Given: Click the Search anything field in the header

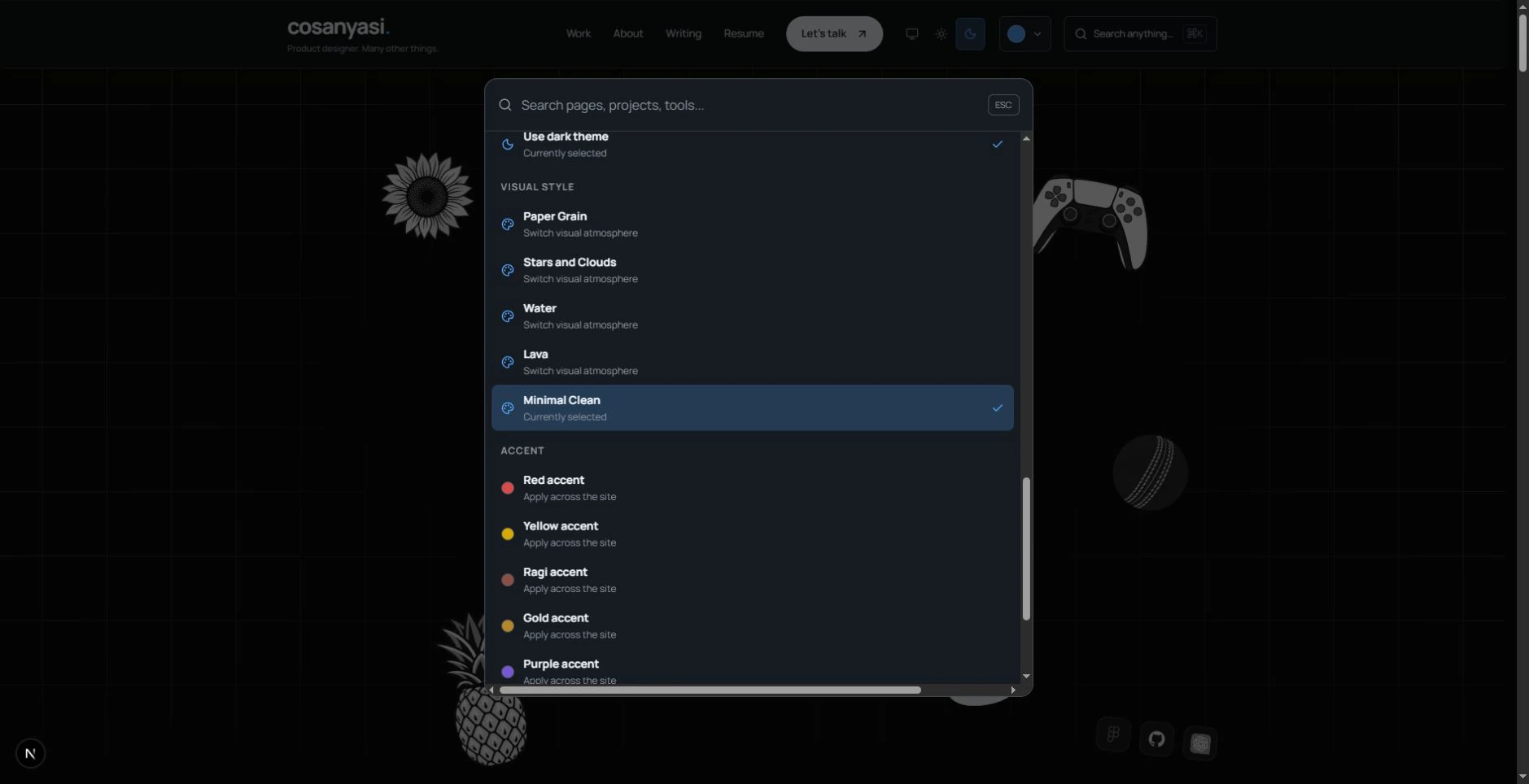Looking at the screenshot, I should point(1139,33).
